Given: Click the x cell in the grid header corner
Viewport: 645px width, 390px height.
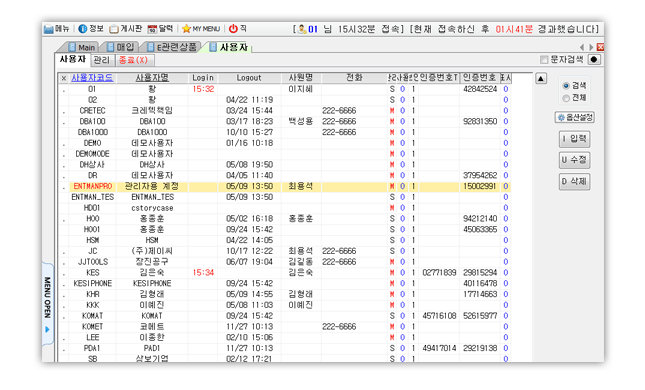Looking at the screenshot, I should point(63,78).
